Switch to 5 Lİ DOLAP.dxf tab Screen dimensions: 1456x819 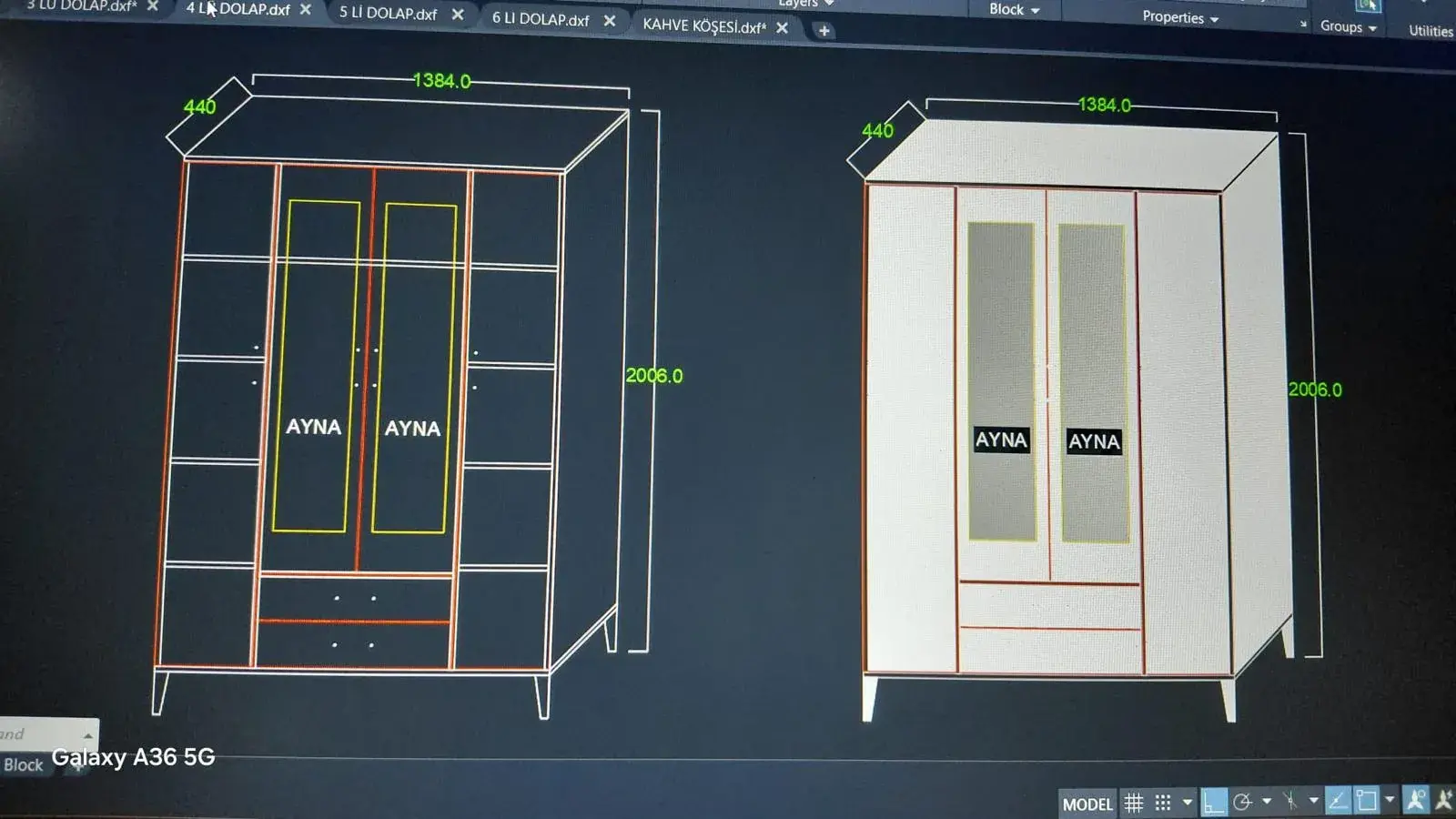pyautogui.click(x=389, y=14)
